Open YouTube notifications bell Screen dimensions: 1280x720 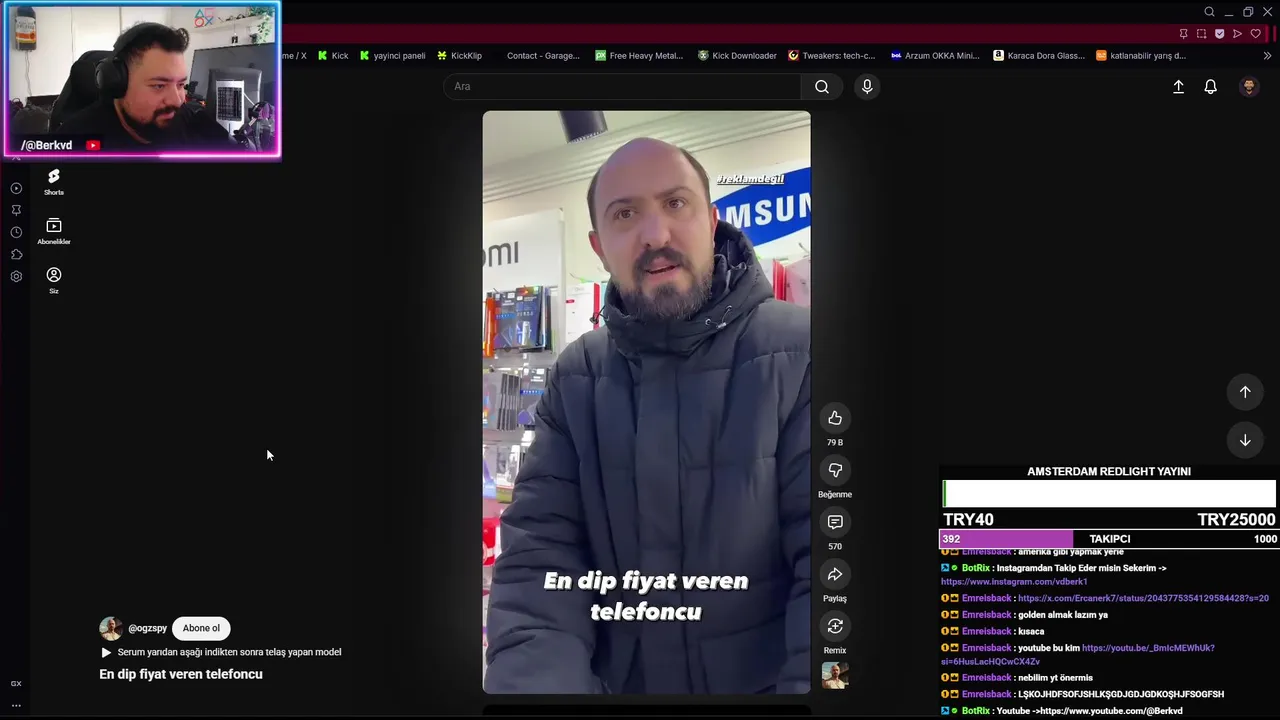[x=1210, y=87]
